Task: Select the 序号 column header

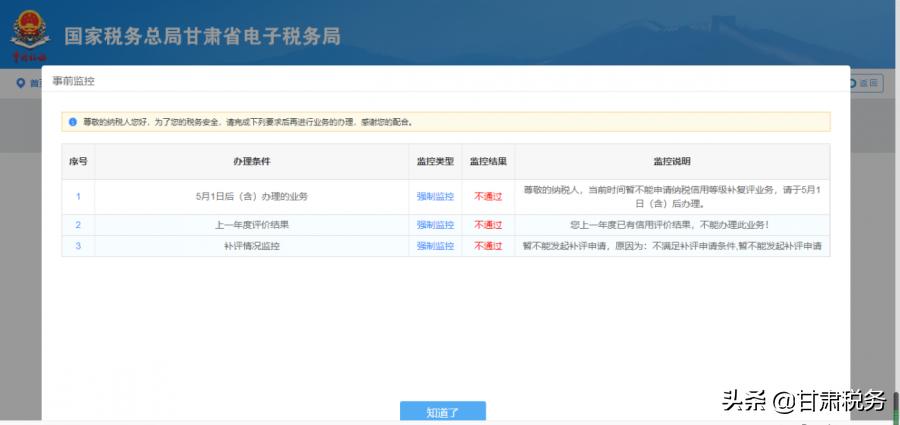Action: click(x=78, y=161)
